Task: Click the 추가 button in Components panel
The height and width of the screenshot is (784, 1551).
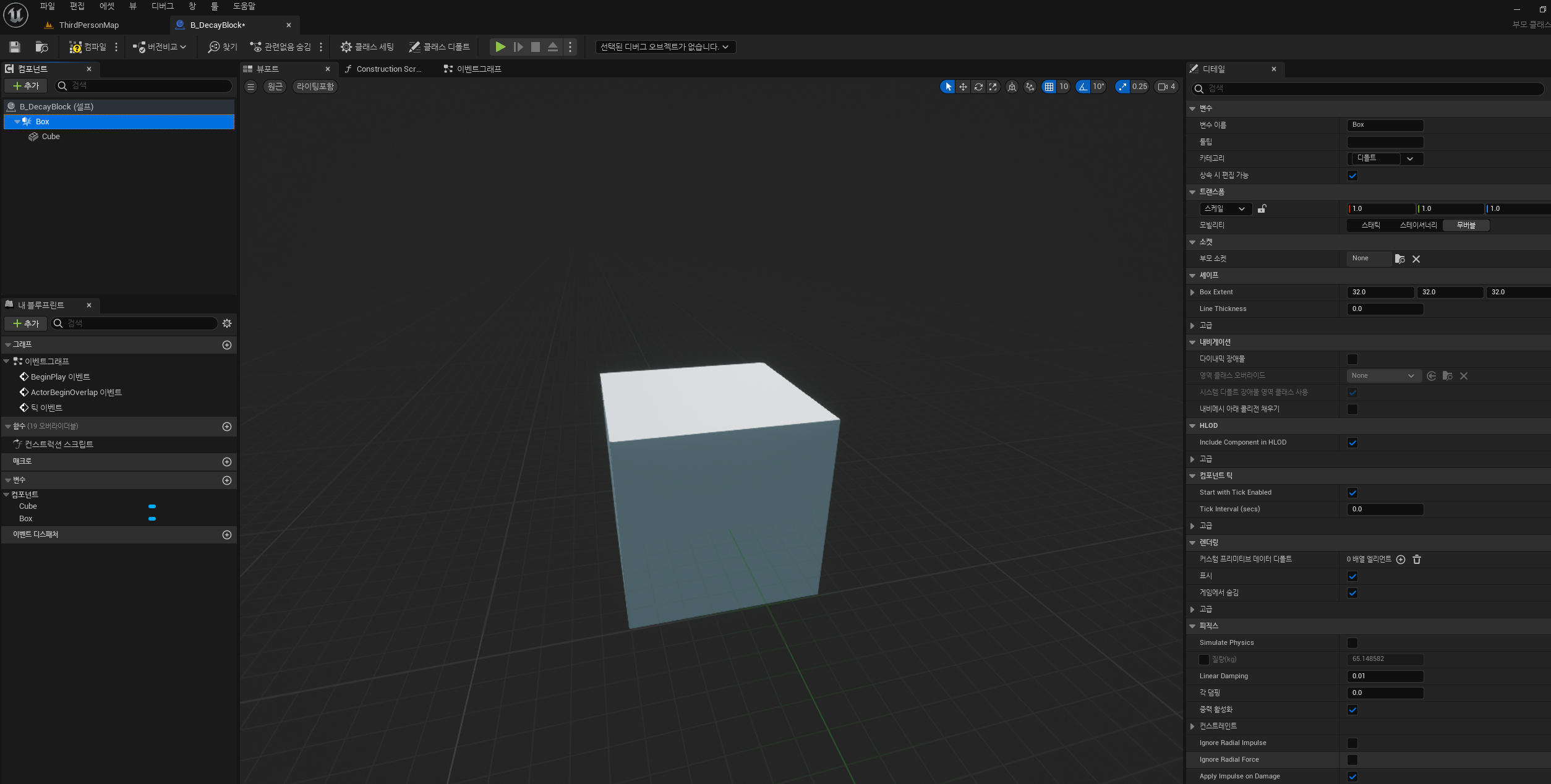Action: 26,86
